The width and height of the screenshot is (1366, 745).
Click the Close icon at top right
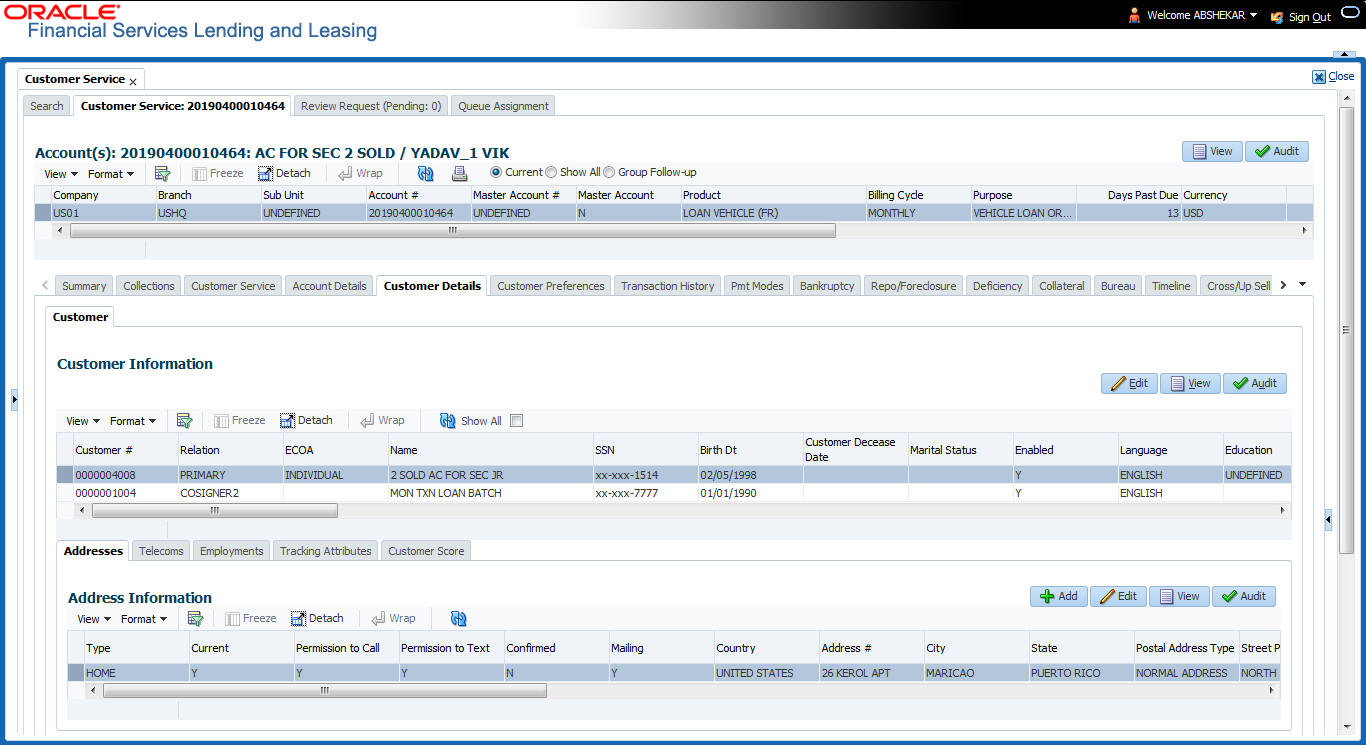coord(1319,77)
